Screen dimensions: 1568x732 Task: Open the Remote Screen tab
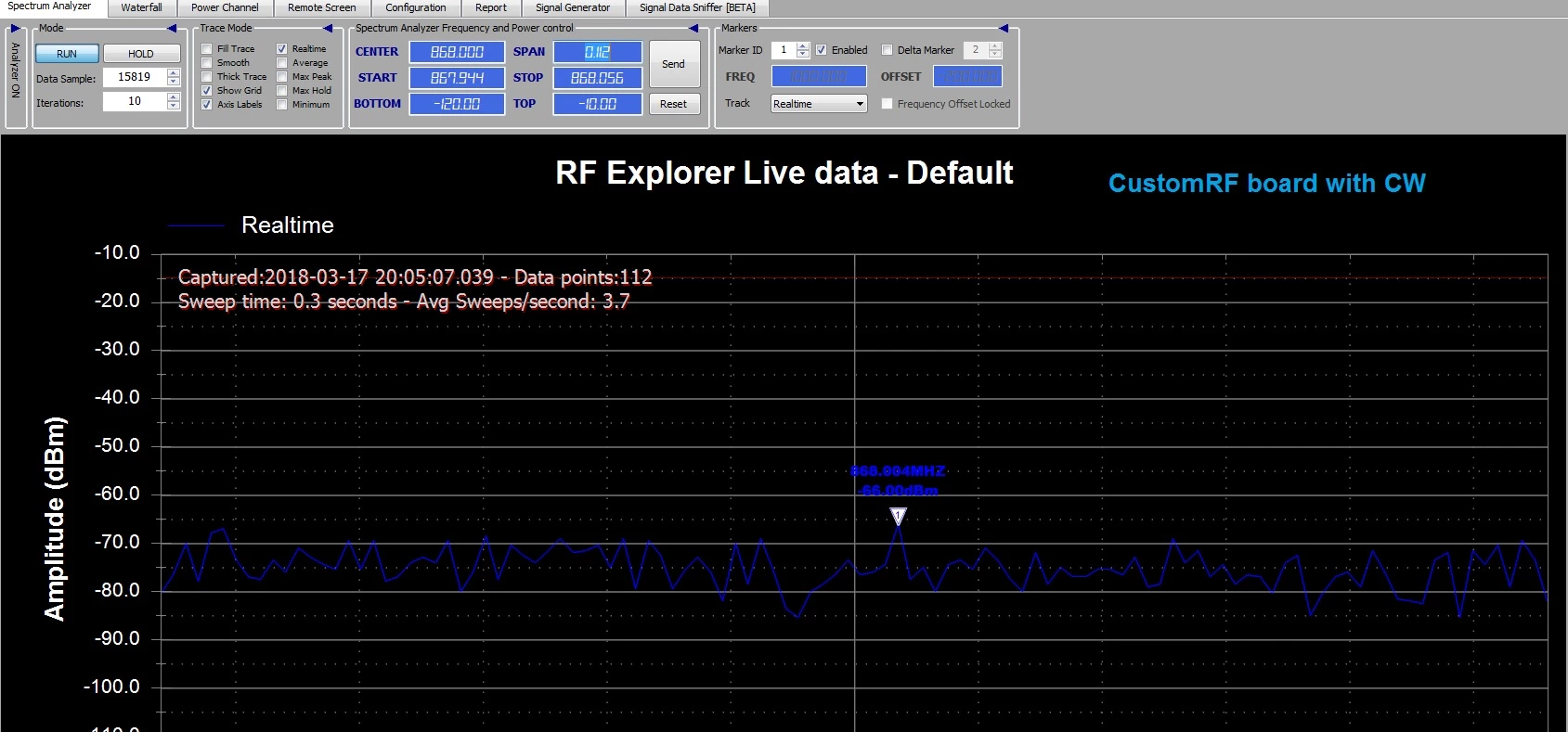[x=321, y=8]
